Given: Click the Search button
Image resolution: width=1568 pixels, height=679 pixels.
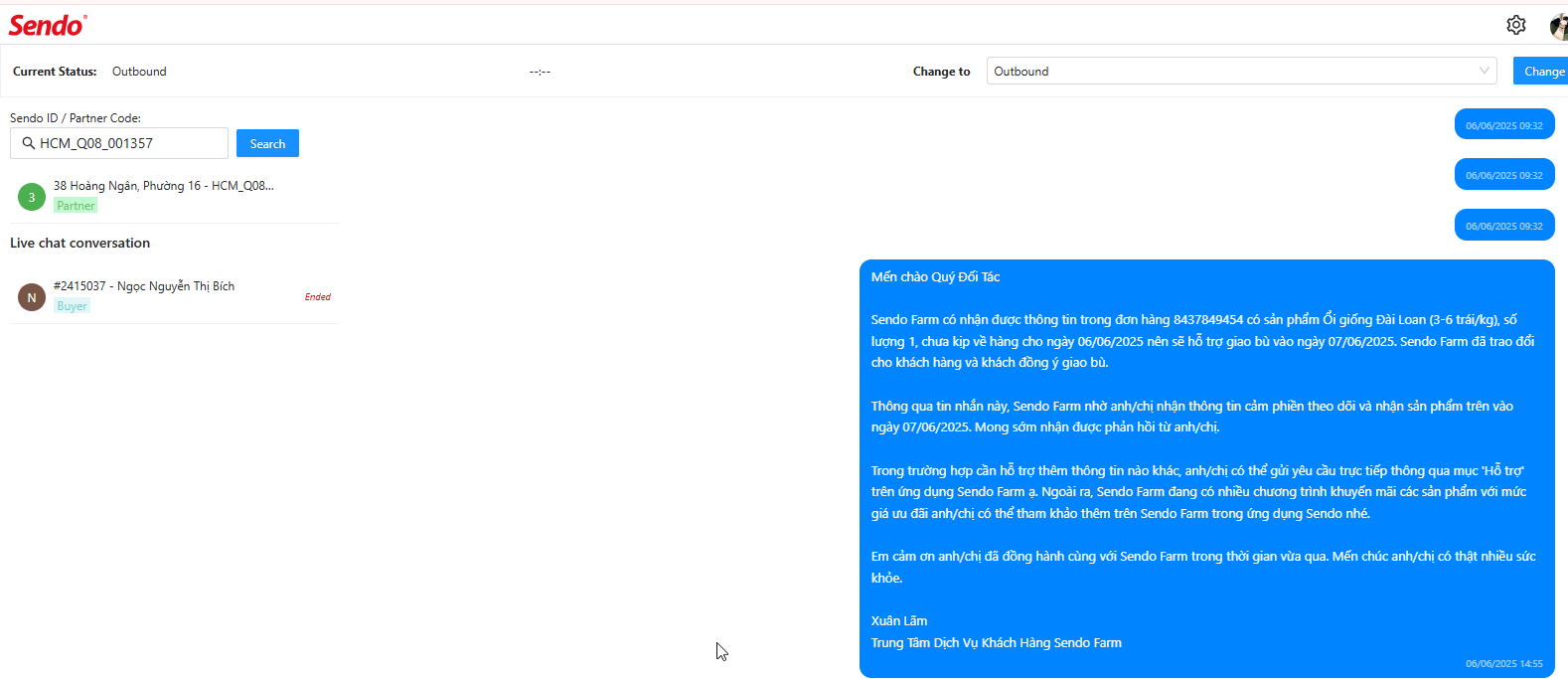Looking at the screenshot, I should (267, 143).
